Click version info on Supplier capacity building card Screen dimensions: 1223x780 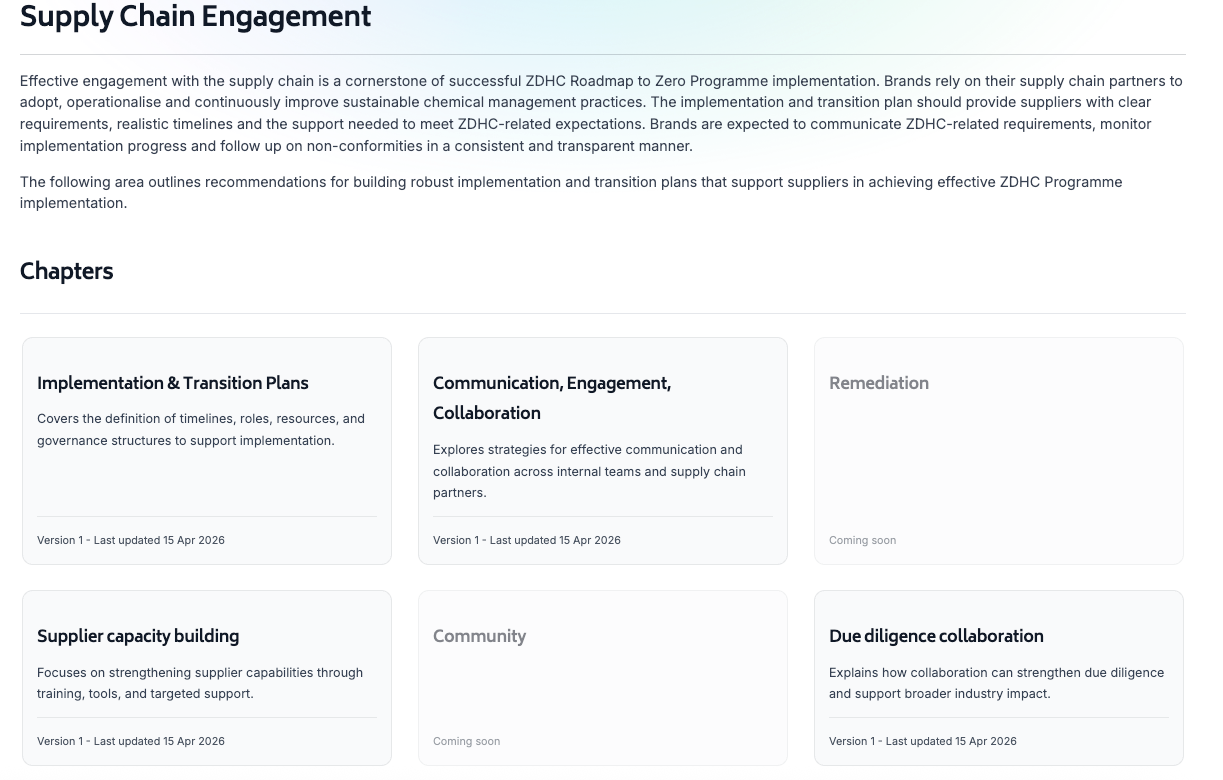(x=131, y=741)
